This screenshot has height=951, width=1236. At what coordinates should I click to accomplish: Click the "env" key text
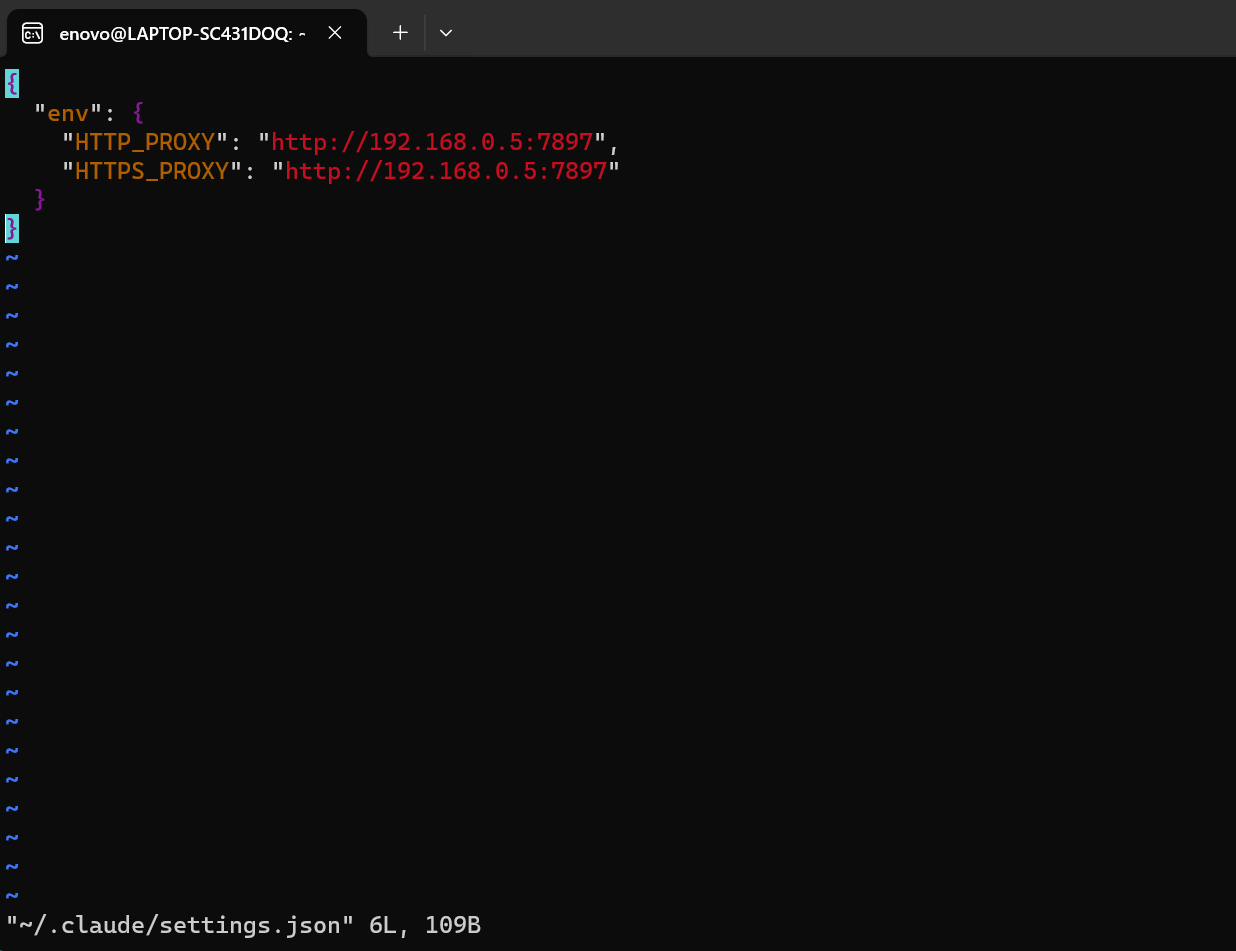pos(68,113)
